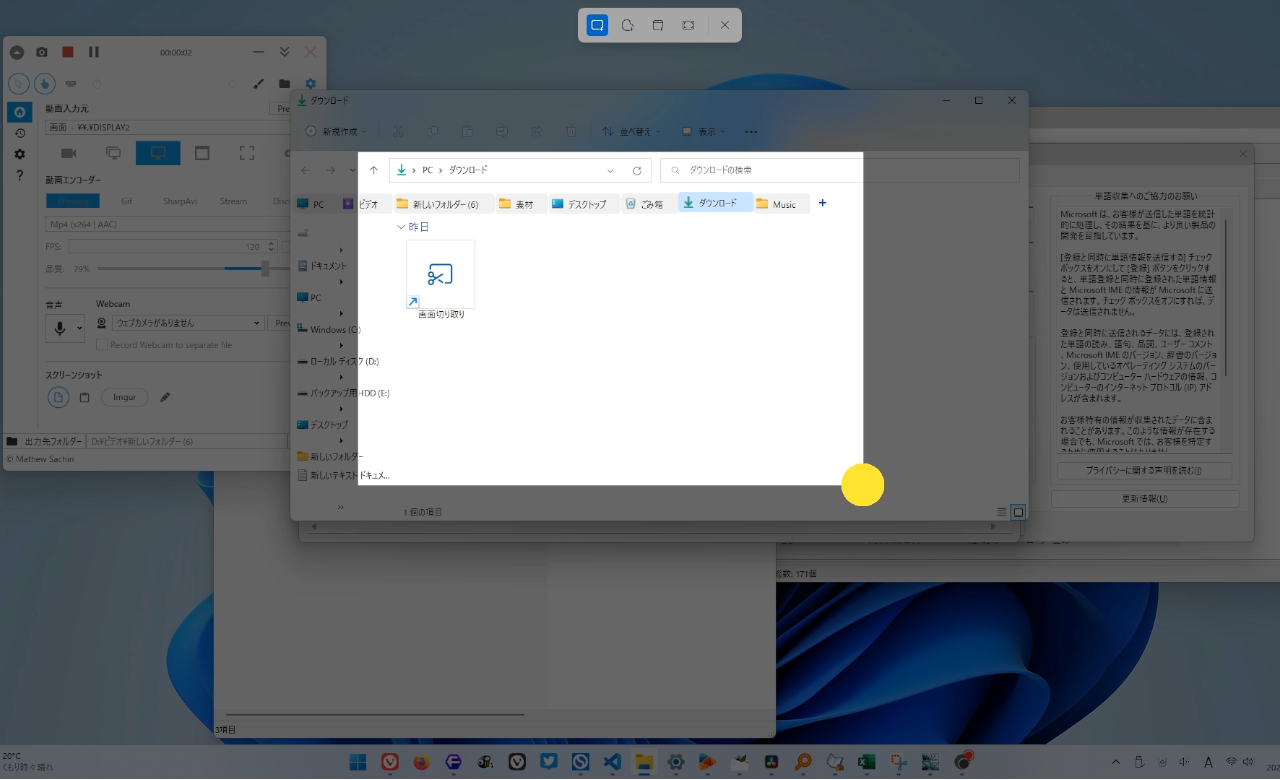Select the region source in Captura
Image resolution: width=1280 pixels, height=780 pixels.
pos(247,153)
